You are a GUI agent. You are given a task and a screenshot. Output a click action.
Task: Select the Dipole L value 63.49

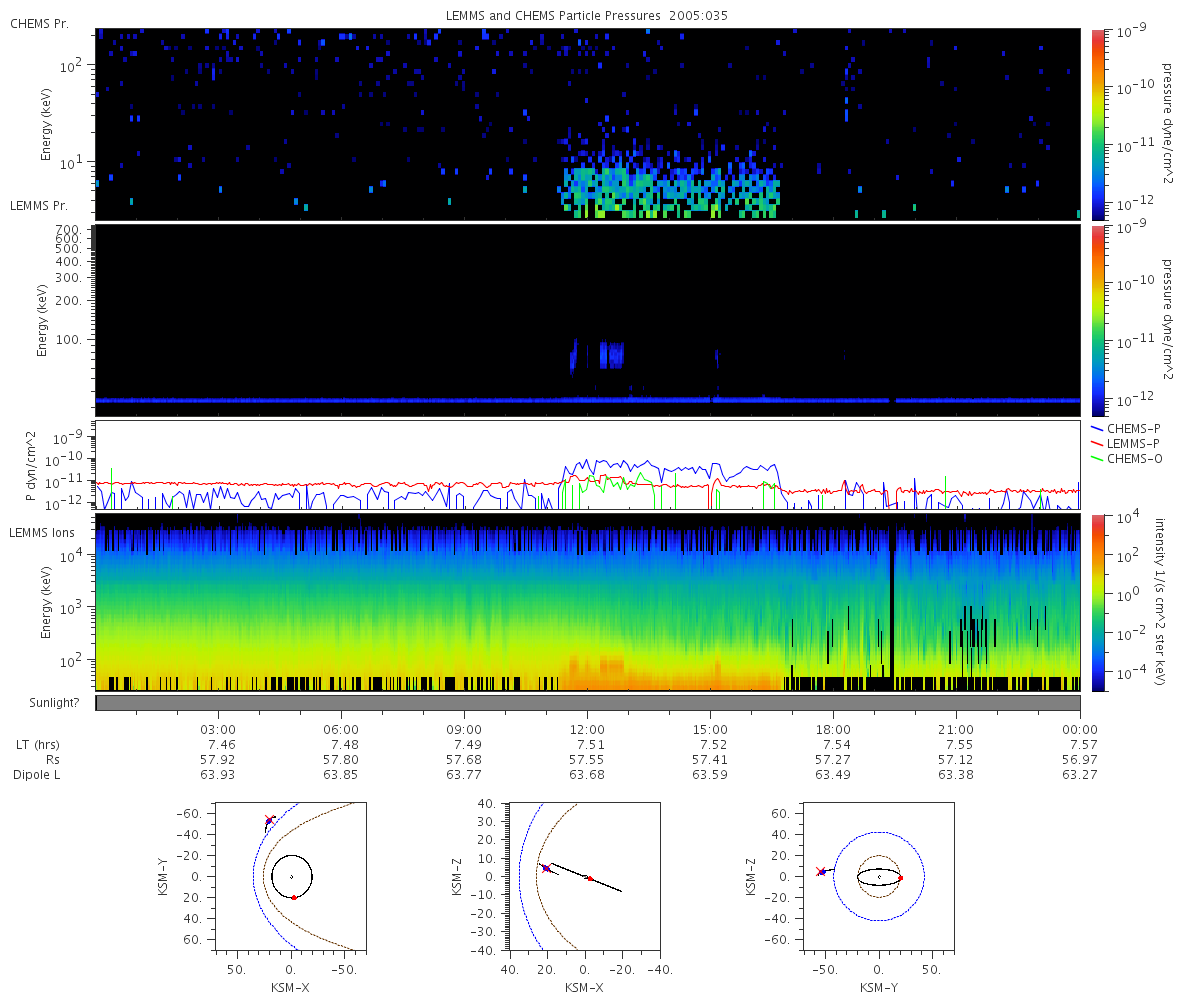point(834,775)
